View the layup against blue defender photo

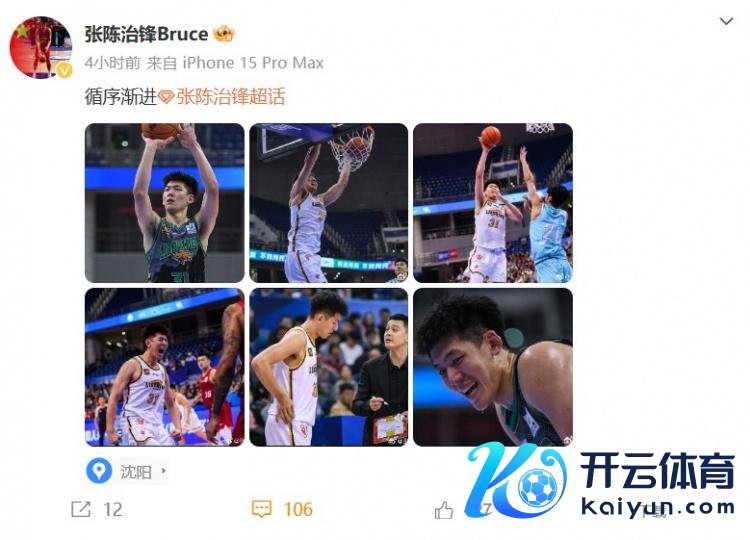tap(493, 203)
